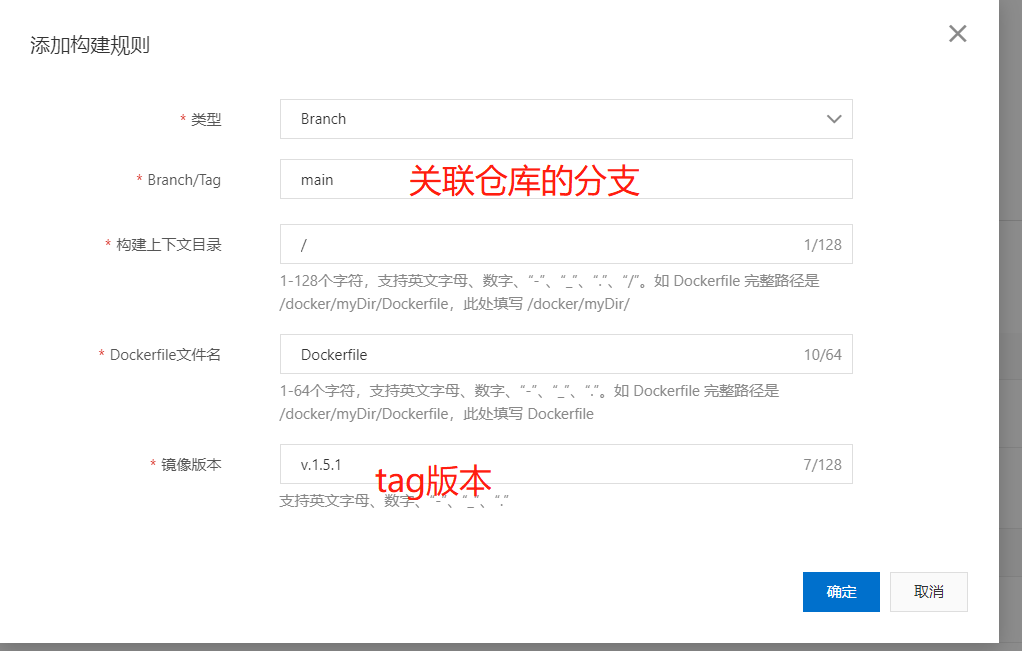
Task: Click the chevron arrow in the 类型 selector
Action: (x=834, y=119)
